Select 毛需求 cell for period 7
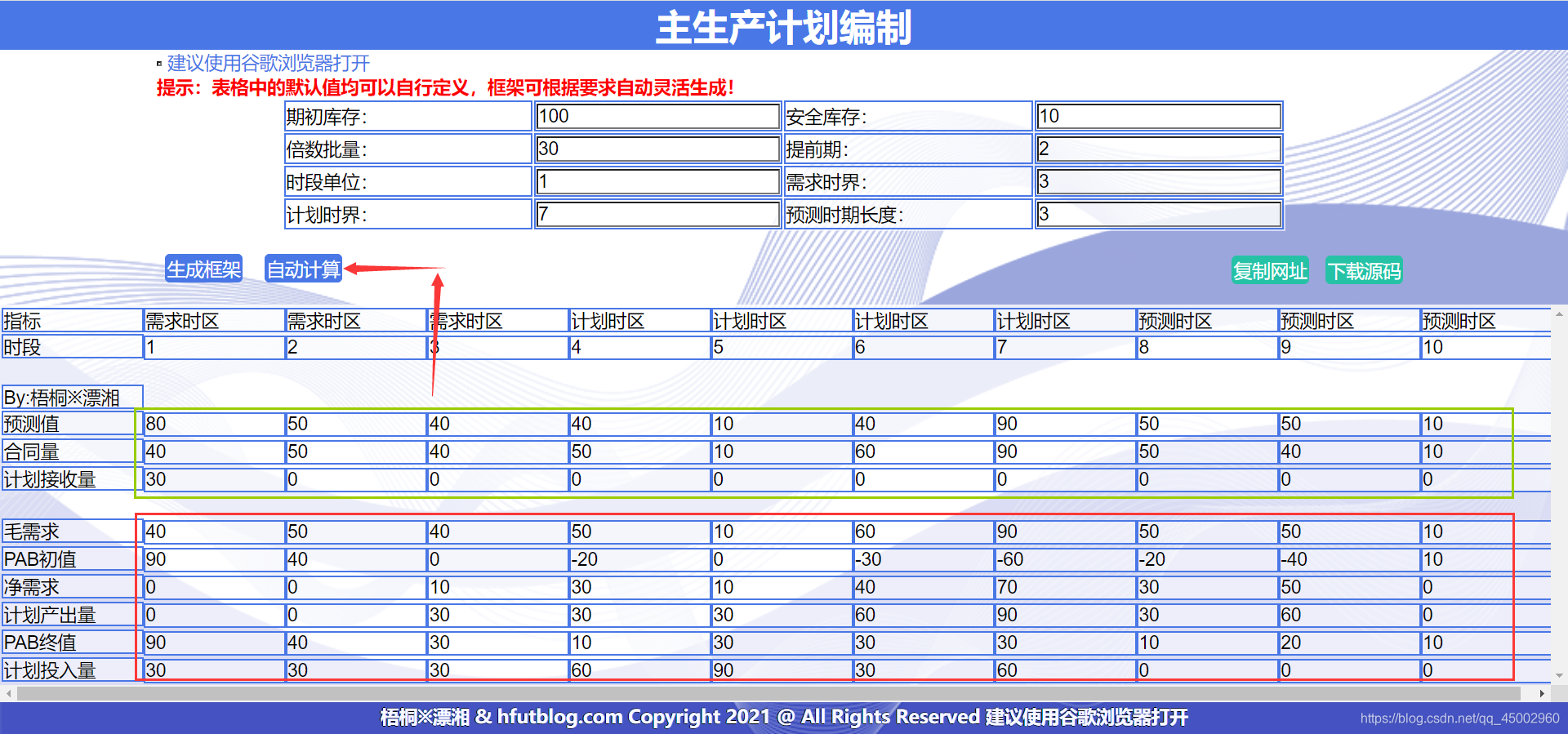The image size is (1568, 734). pos(1066,532)
